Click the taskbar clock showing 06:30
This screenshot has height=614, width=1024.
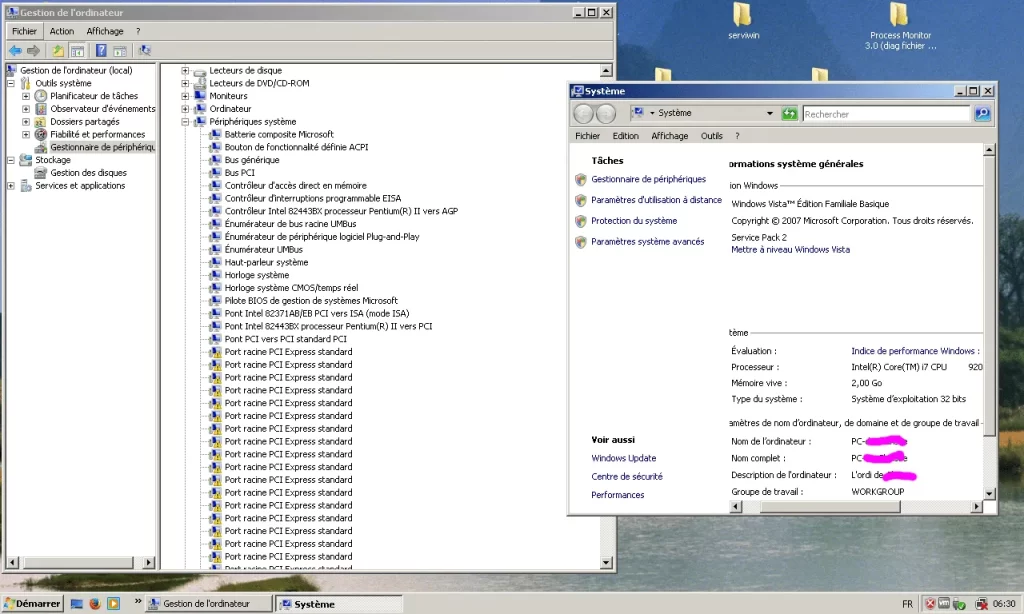click(1004, 604)
